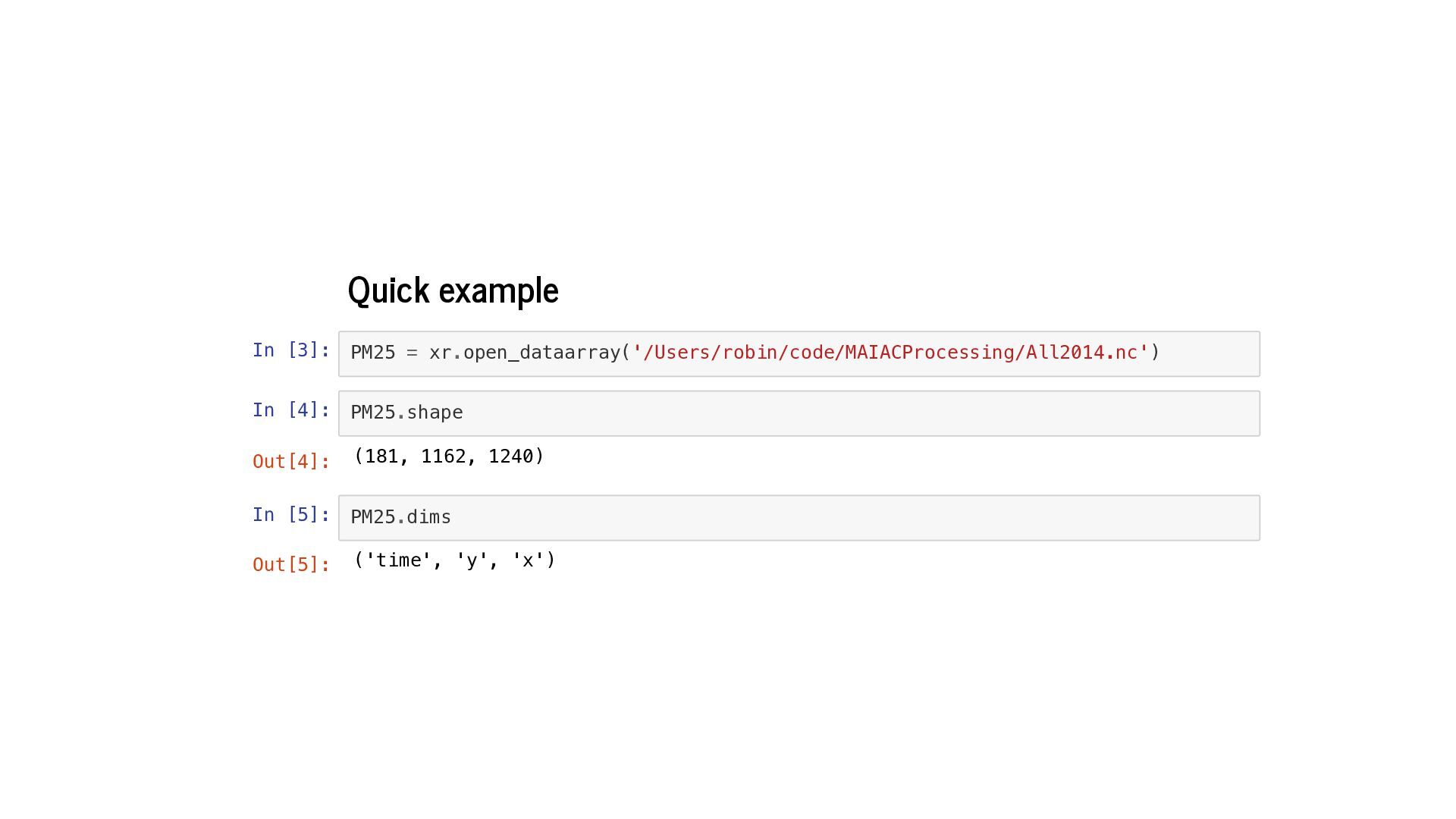1456x819 pixels.
Task: Click the 1162 value in the shape output
Action: coord(444,457)
